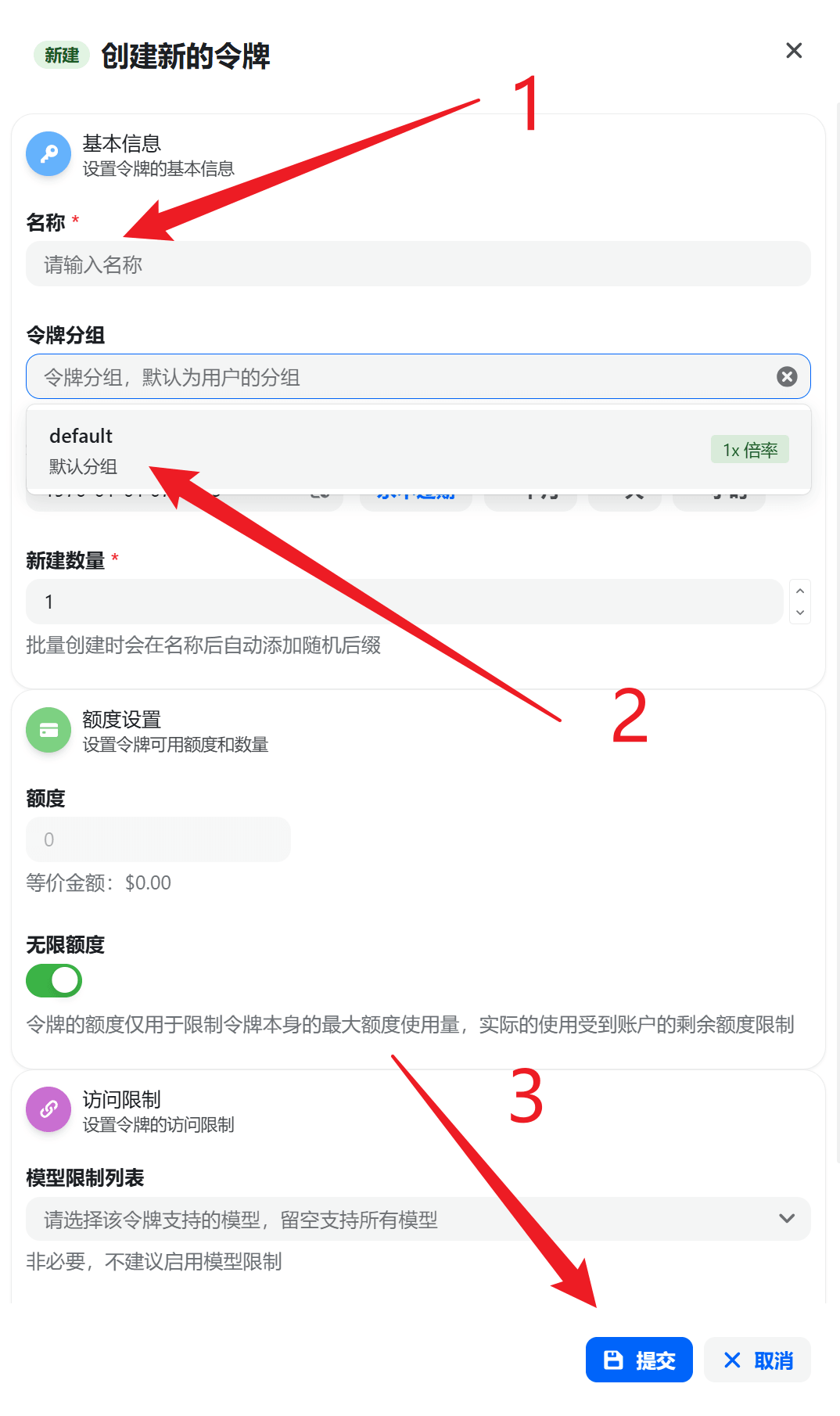Image resolution: width=840 pixels, height=1416 pixels.
Task: Click the green card icon for 额度设置
Action: tap(48, 730)
